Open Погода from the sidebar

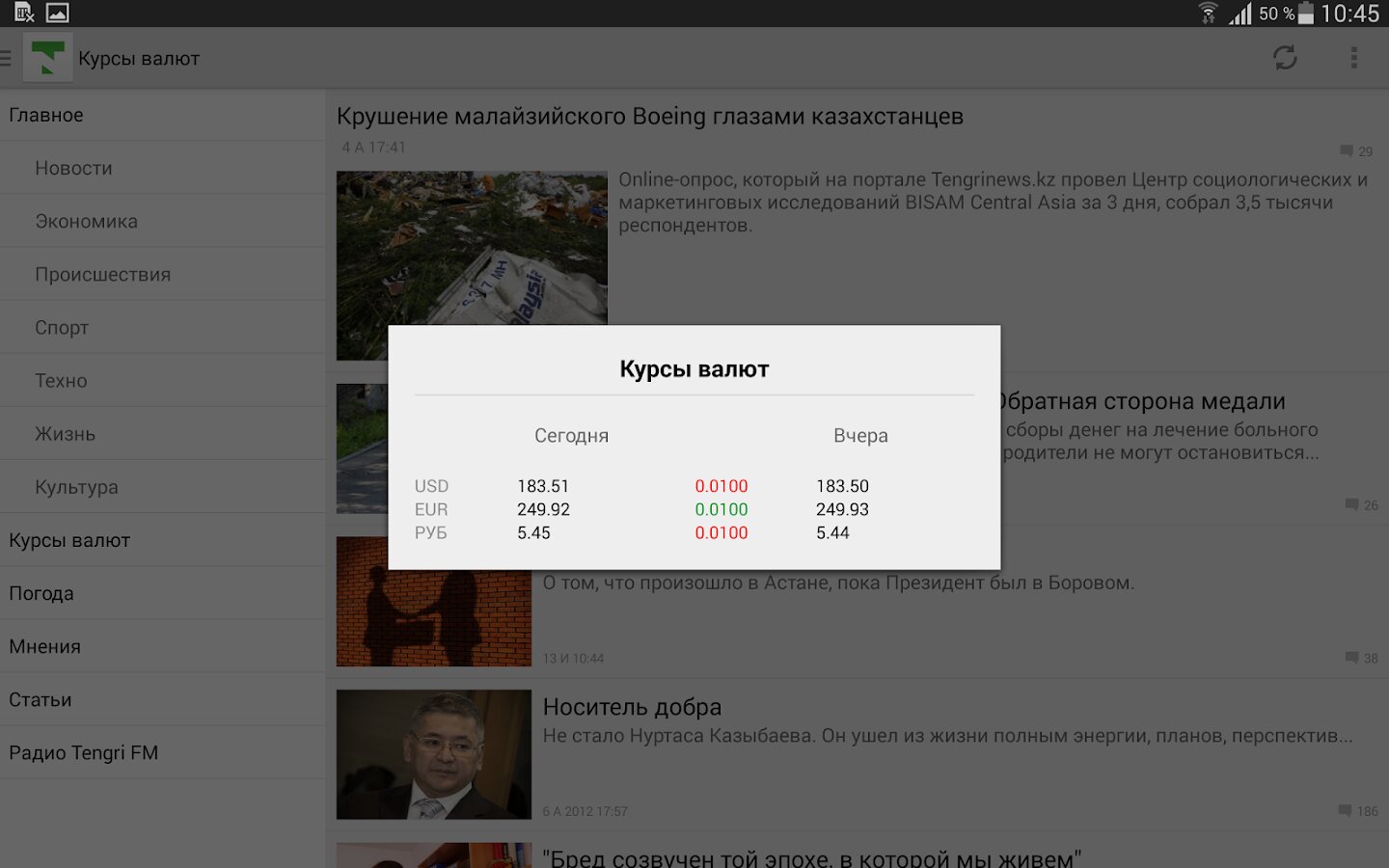(x=41, y=593)
